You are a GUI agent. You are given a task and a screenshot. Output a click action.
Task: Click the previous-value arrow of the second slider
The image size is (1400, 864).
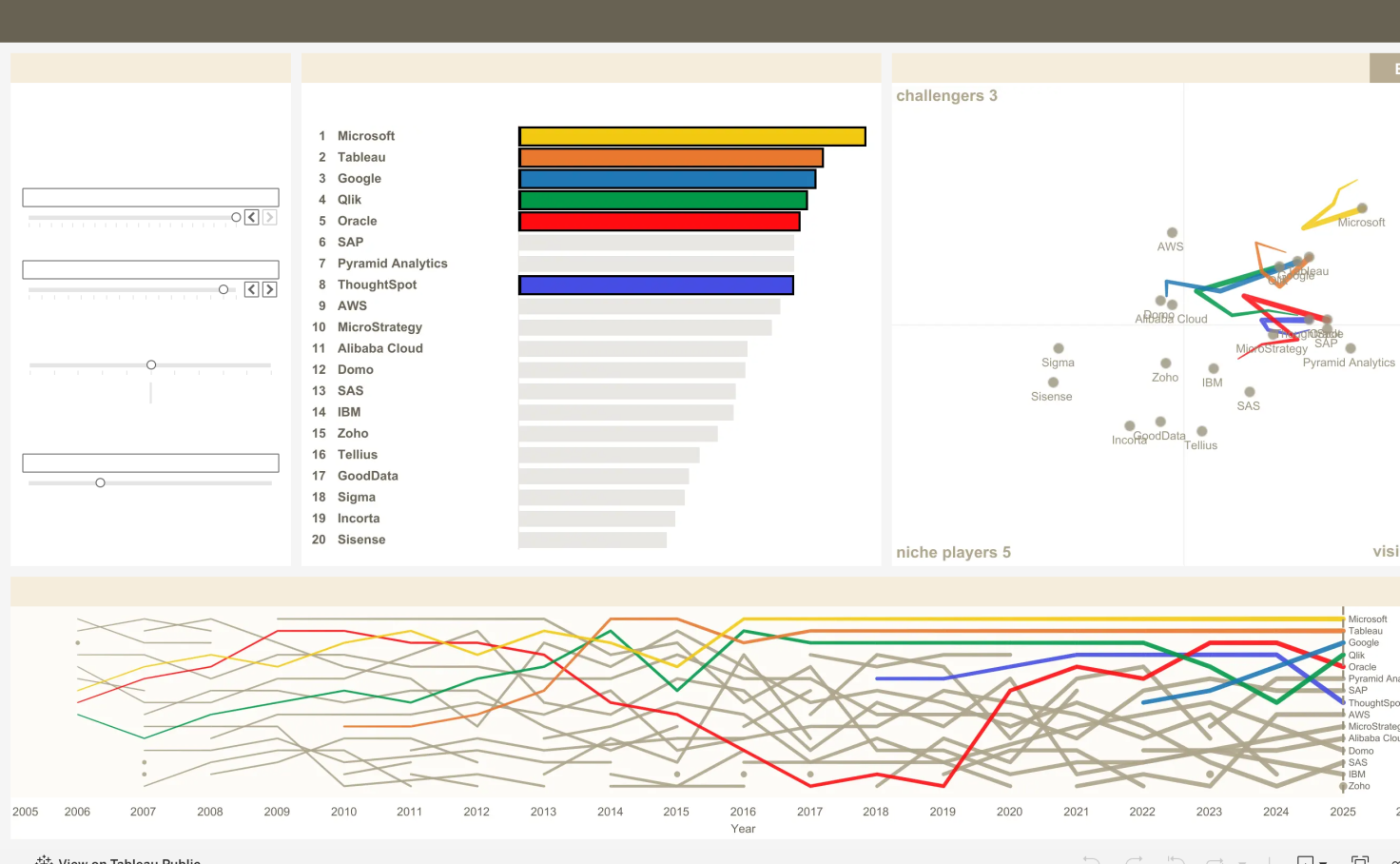tap(251, 289)
